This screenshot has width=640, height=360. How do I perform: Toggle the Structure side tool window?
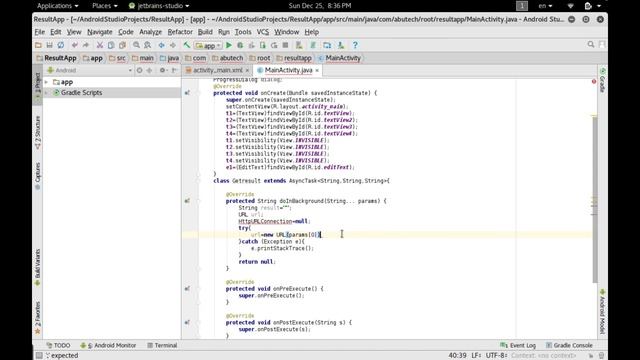38,132
